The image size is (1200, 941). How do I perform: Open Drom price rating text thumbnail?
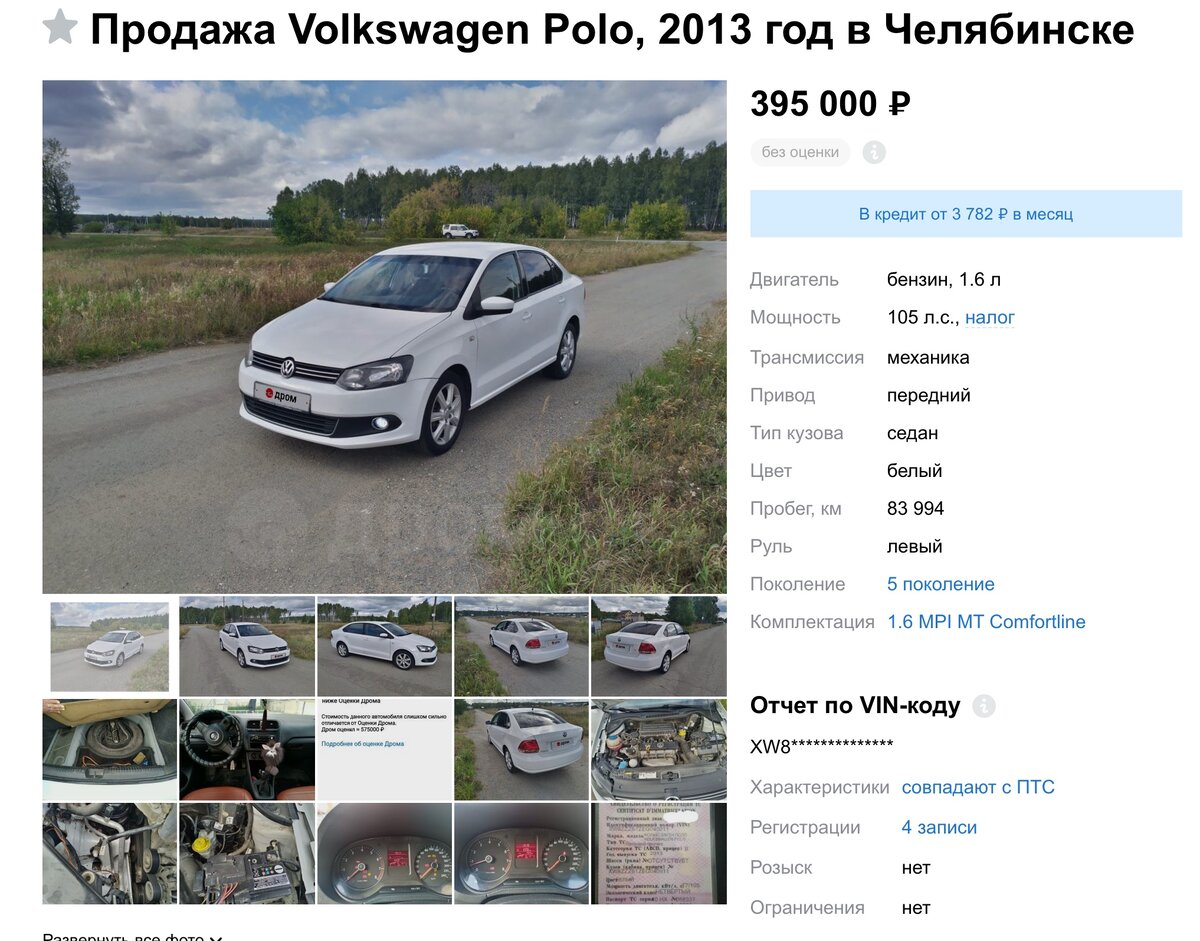tap(384, 749)
